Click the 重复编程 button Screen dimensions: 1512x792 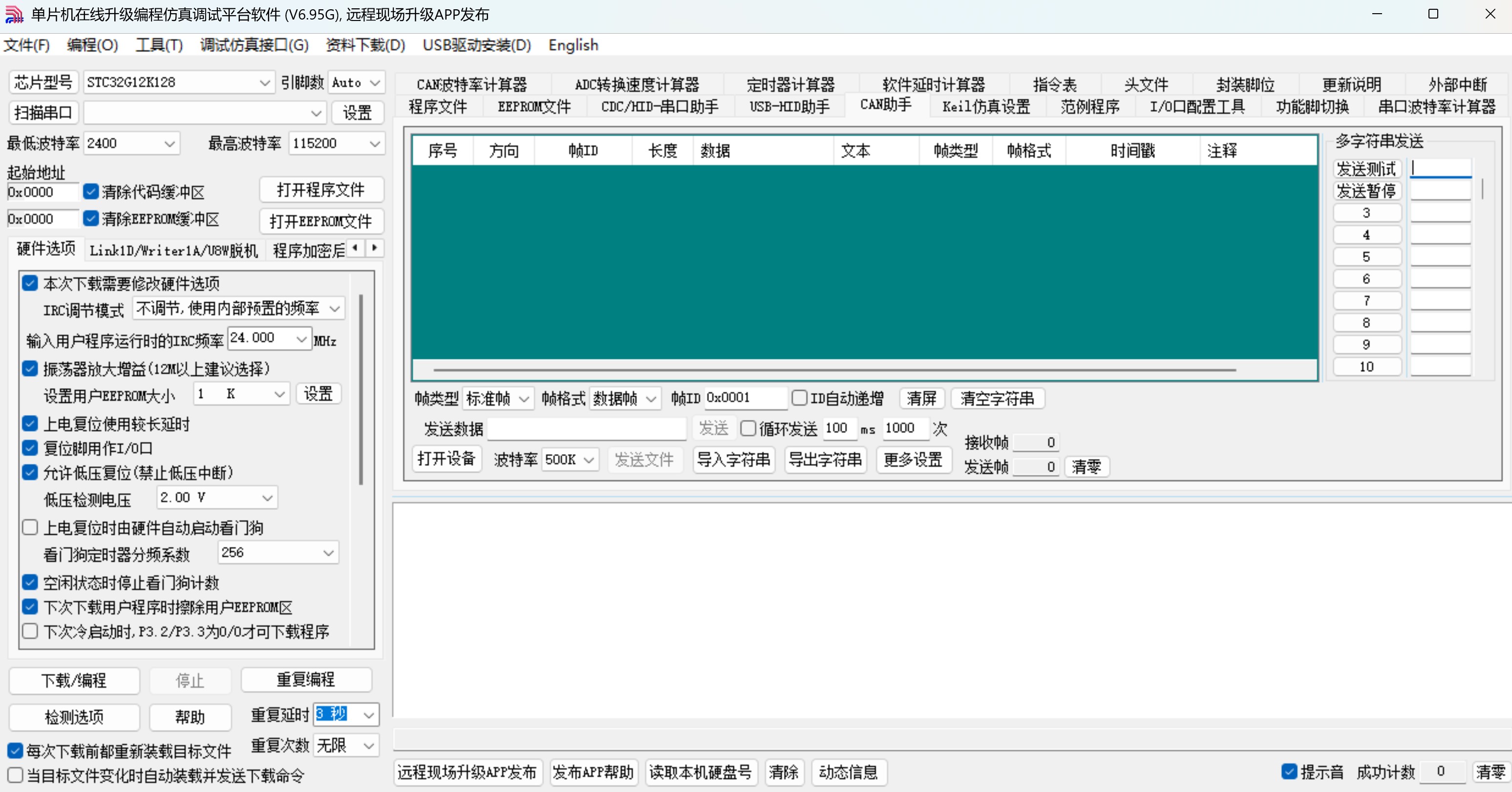coord(306,679)
